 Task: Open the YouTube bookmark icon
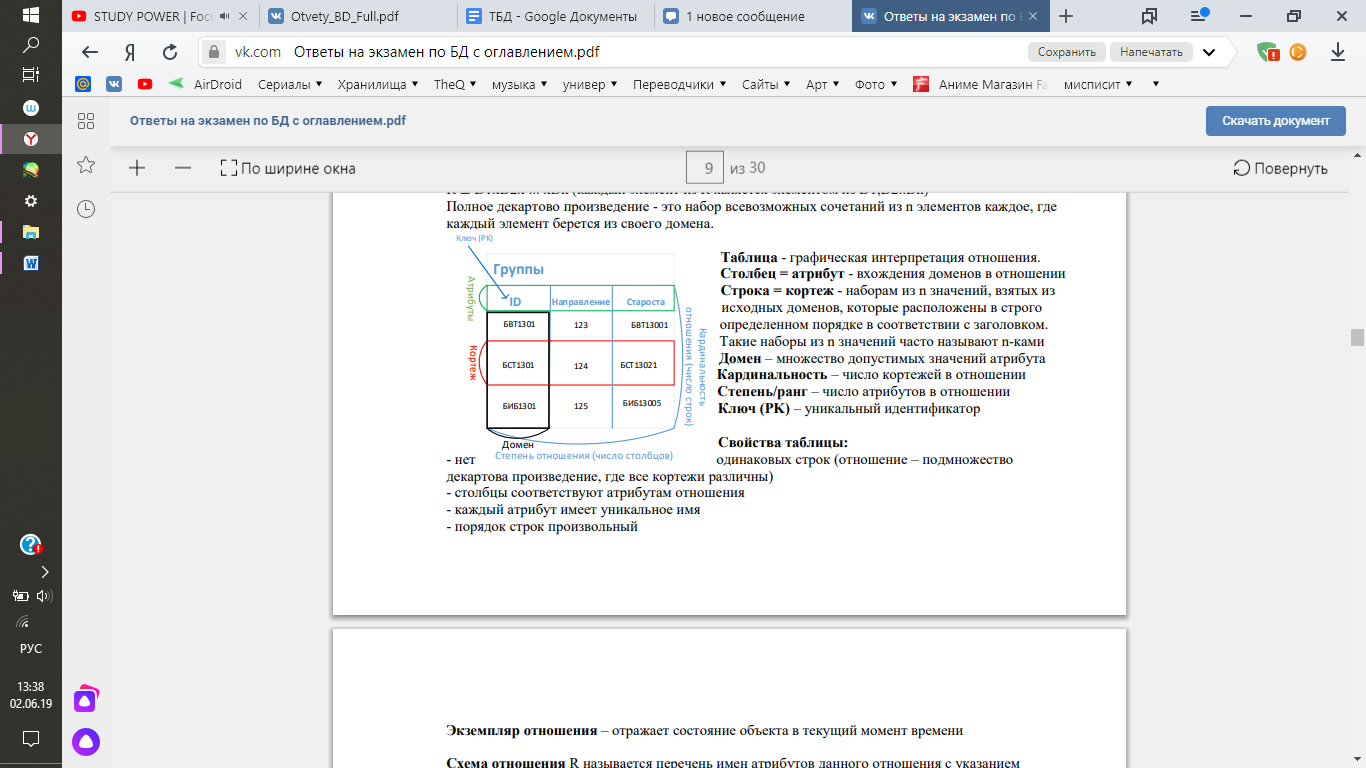tap(145, 84)
